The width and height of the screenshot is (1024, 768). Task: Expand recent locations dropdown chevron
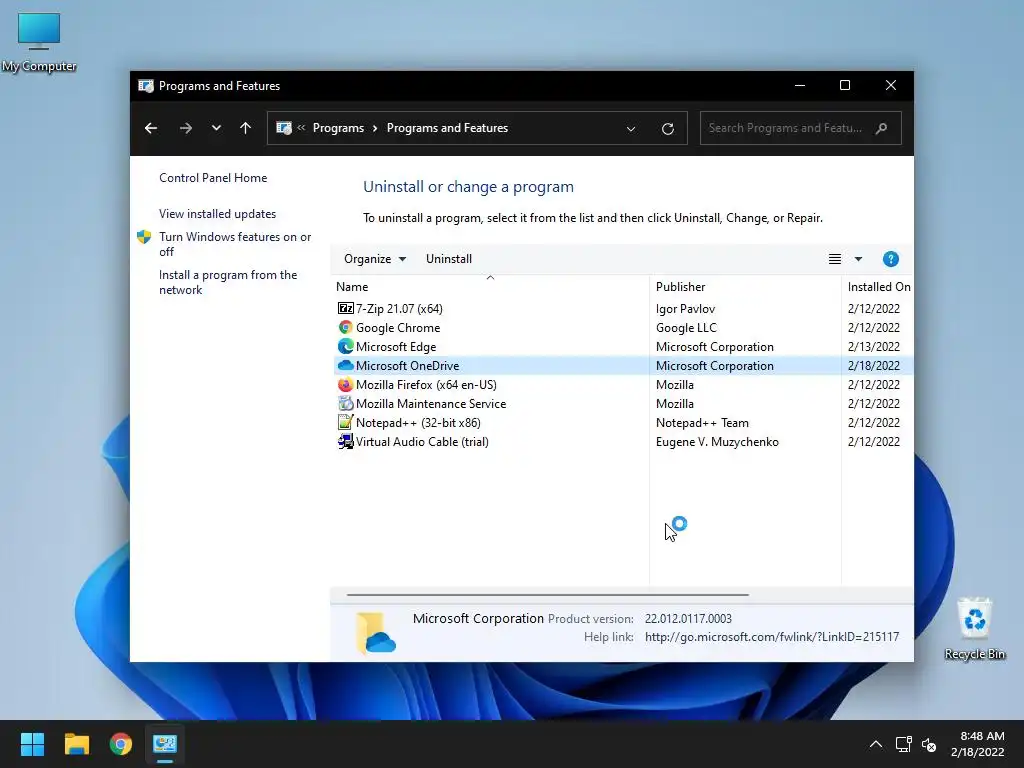click(216, 128)
